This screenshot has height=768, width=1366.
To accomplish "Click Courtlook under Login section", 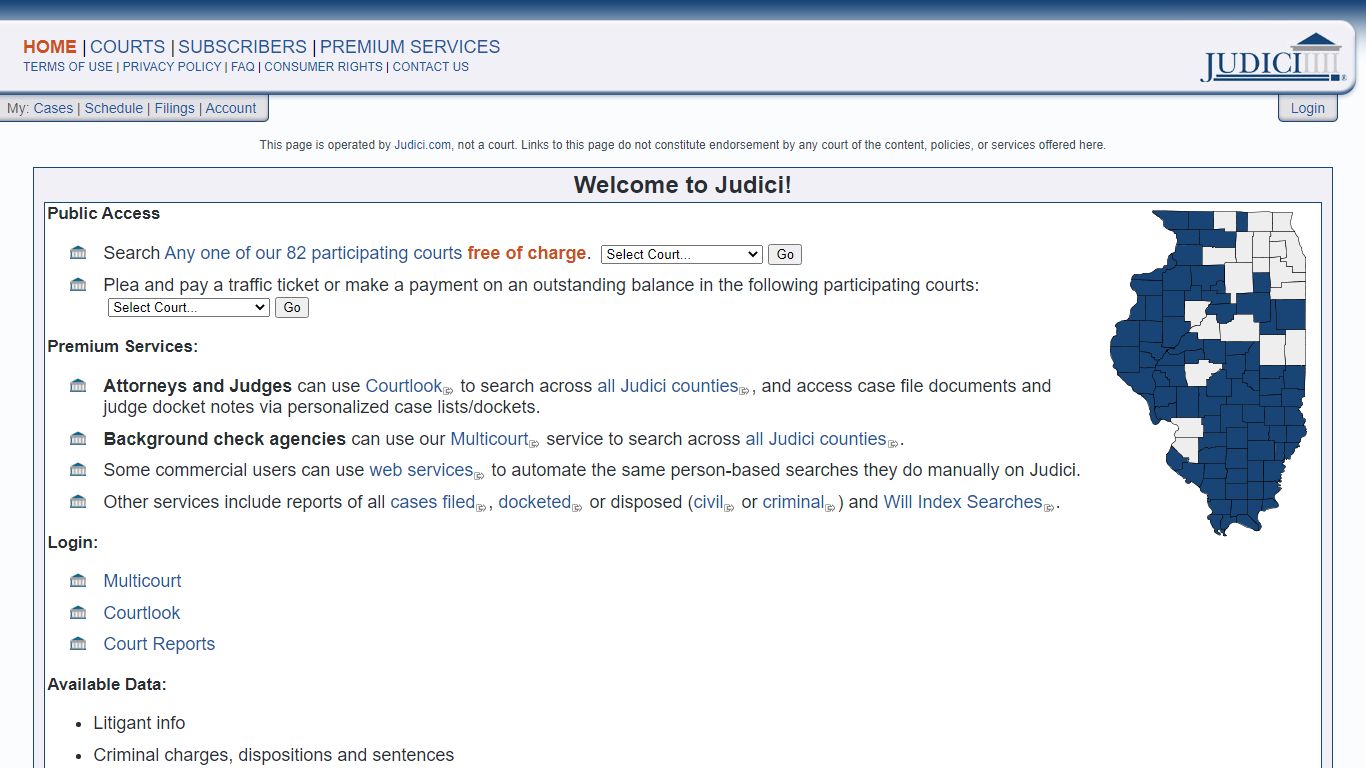I will coord(142,613).
